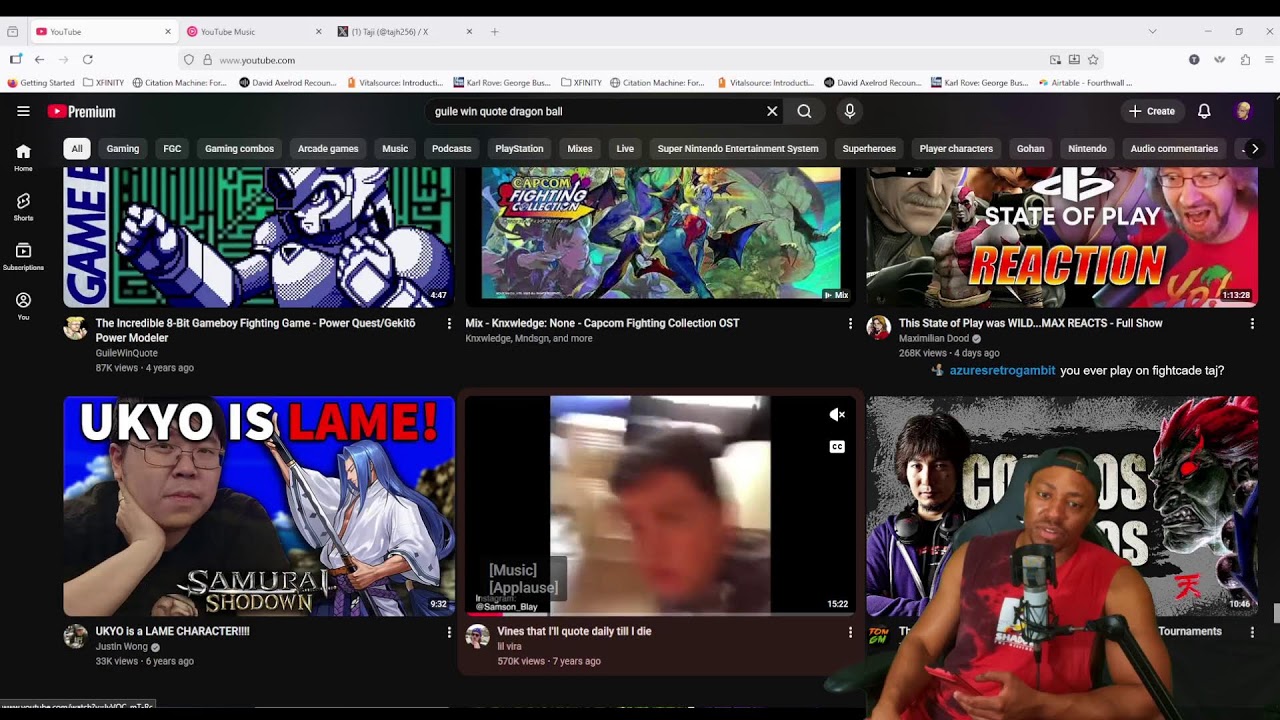Open the Power Quest video title
This screenshot has height=720, width=1280.
point(255,330)
